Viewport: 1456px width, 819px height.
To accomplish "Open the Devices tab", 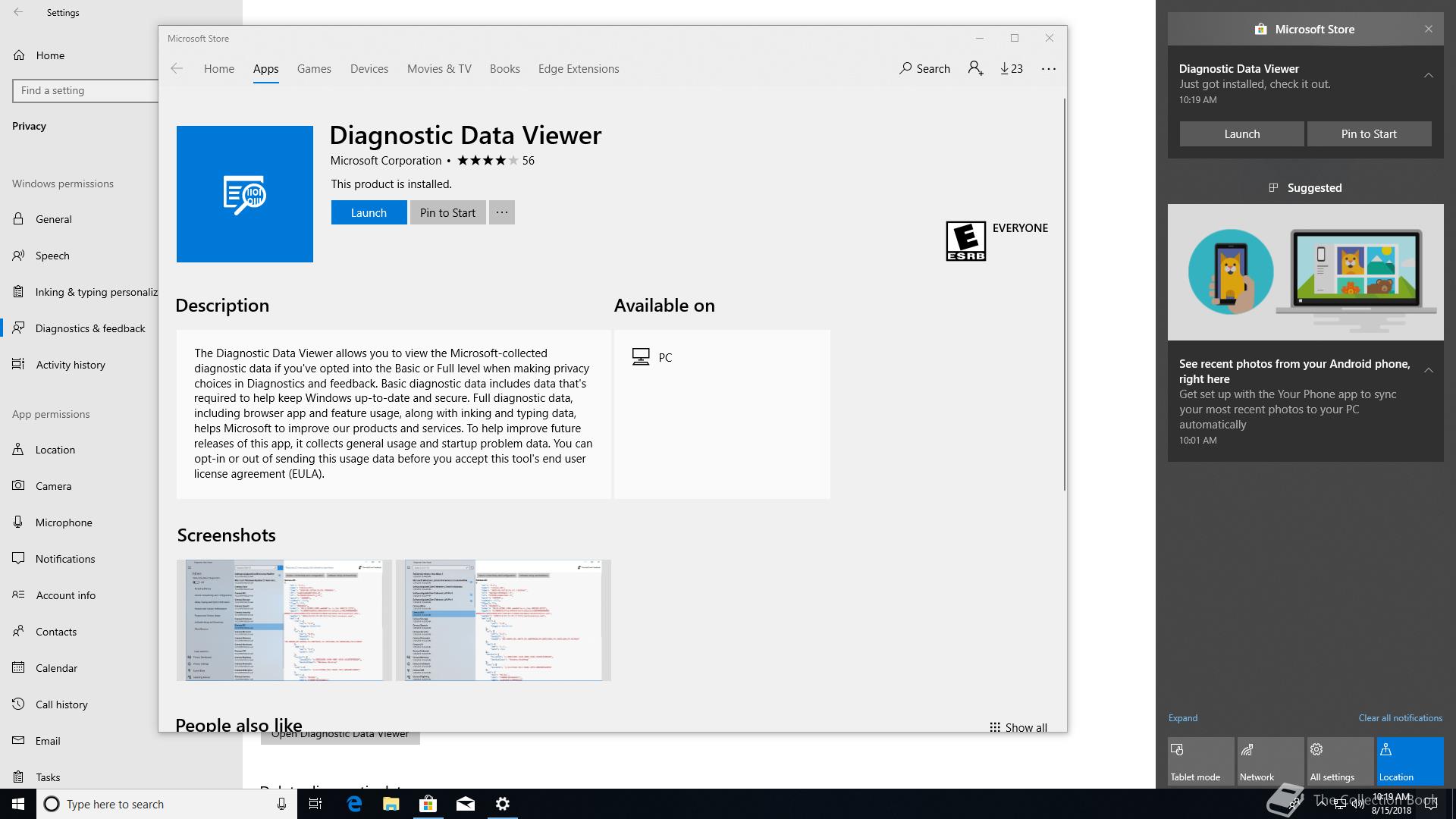I will 369,68.
